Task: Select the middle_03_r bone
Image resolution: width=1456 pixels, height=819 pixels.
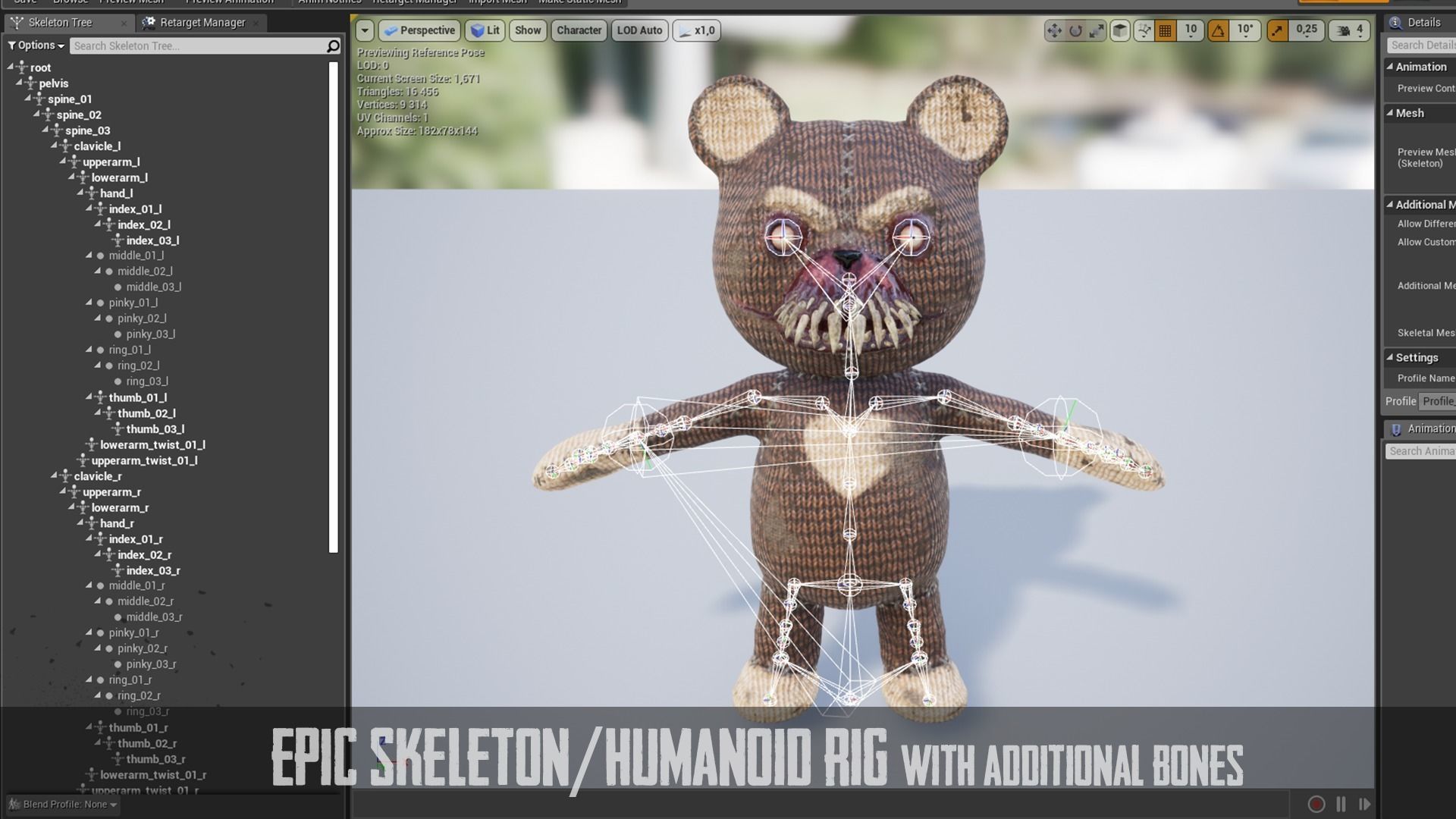Action: click(x=155, y=617)
